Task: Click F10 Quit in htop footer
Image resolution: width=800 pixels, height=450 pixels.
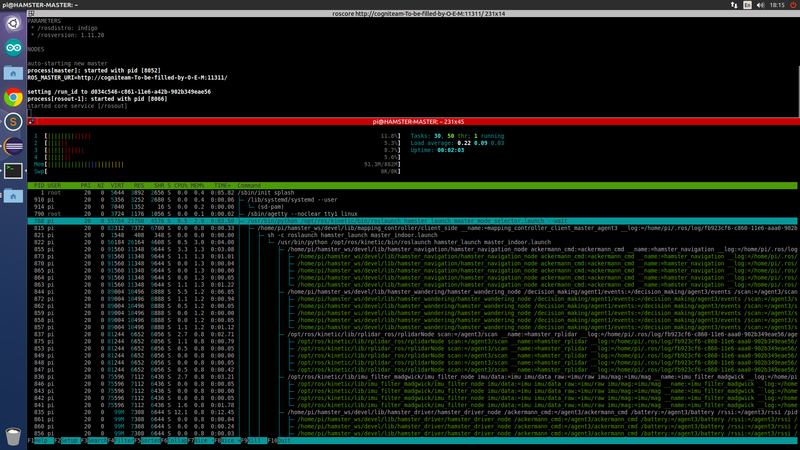Action: click(x=280, y=440)
